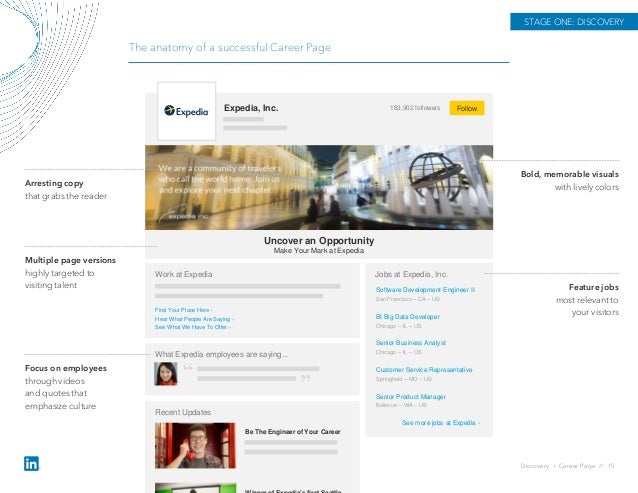The image size is (638, 493).
Task: Click the 183,902 followers count
Action: tap(415, 108)
